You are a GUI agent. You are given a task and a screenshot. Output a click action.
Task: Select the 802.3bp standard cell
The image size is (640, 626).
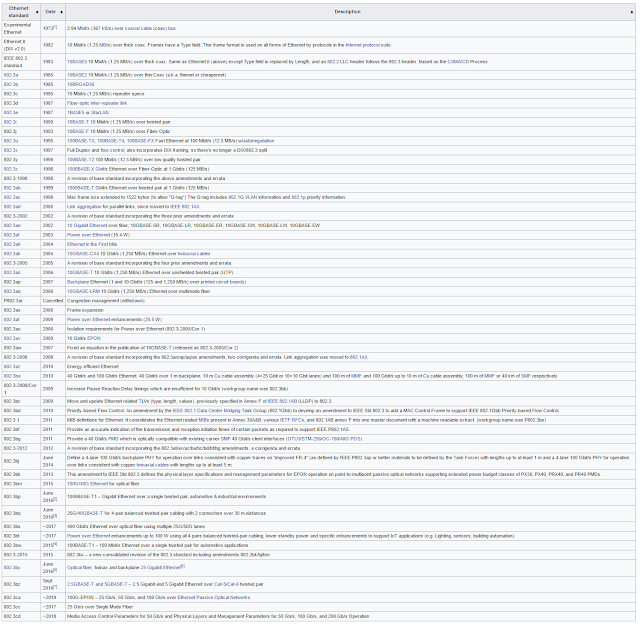click(x=21, y=497)
